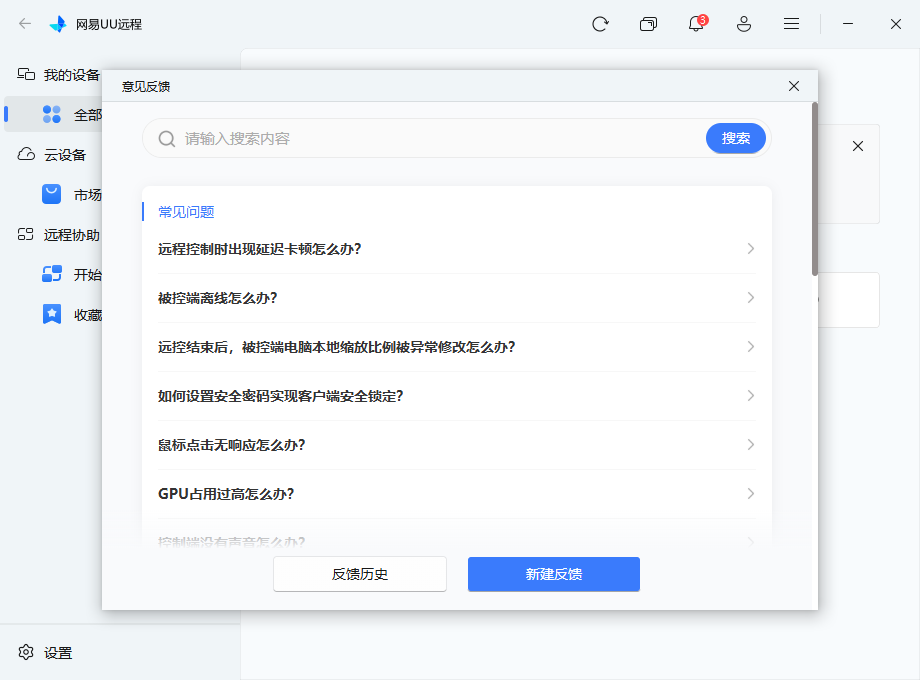The height and width of the screenshot is (680, 920).
Task: Click the back arrow in title bar
Action: pyautogui.click(x=25, y=24)
